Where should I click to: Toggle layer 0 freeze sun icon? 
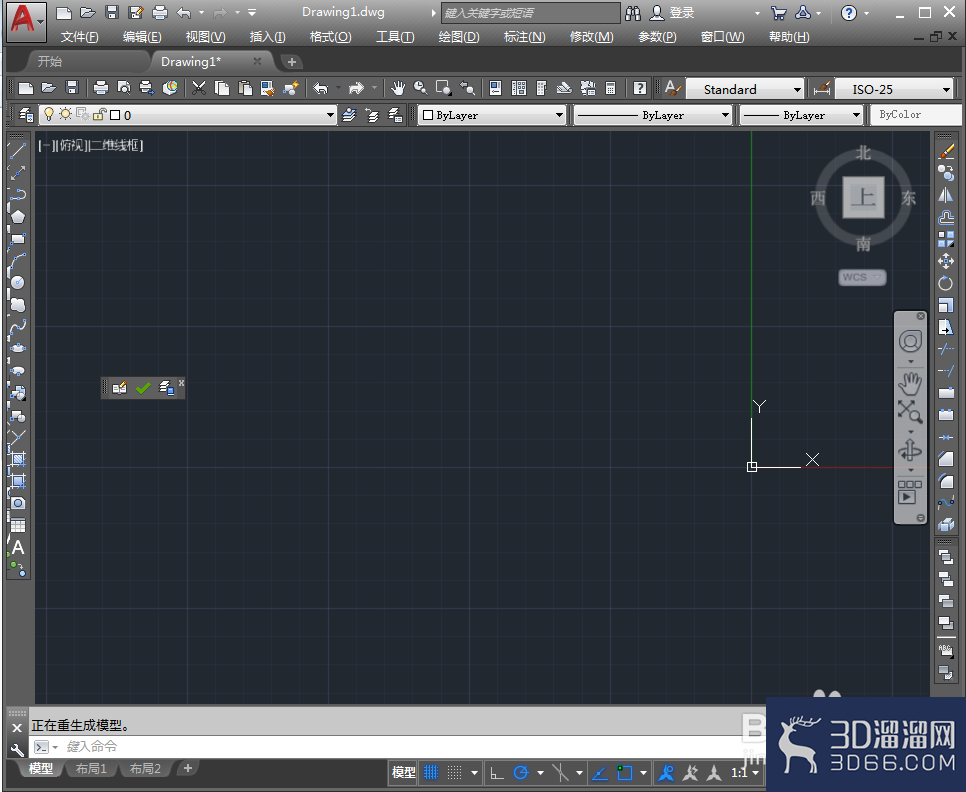(65, 115)
